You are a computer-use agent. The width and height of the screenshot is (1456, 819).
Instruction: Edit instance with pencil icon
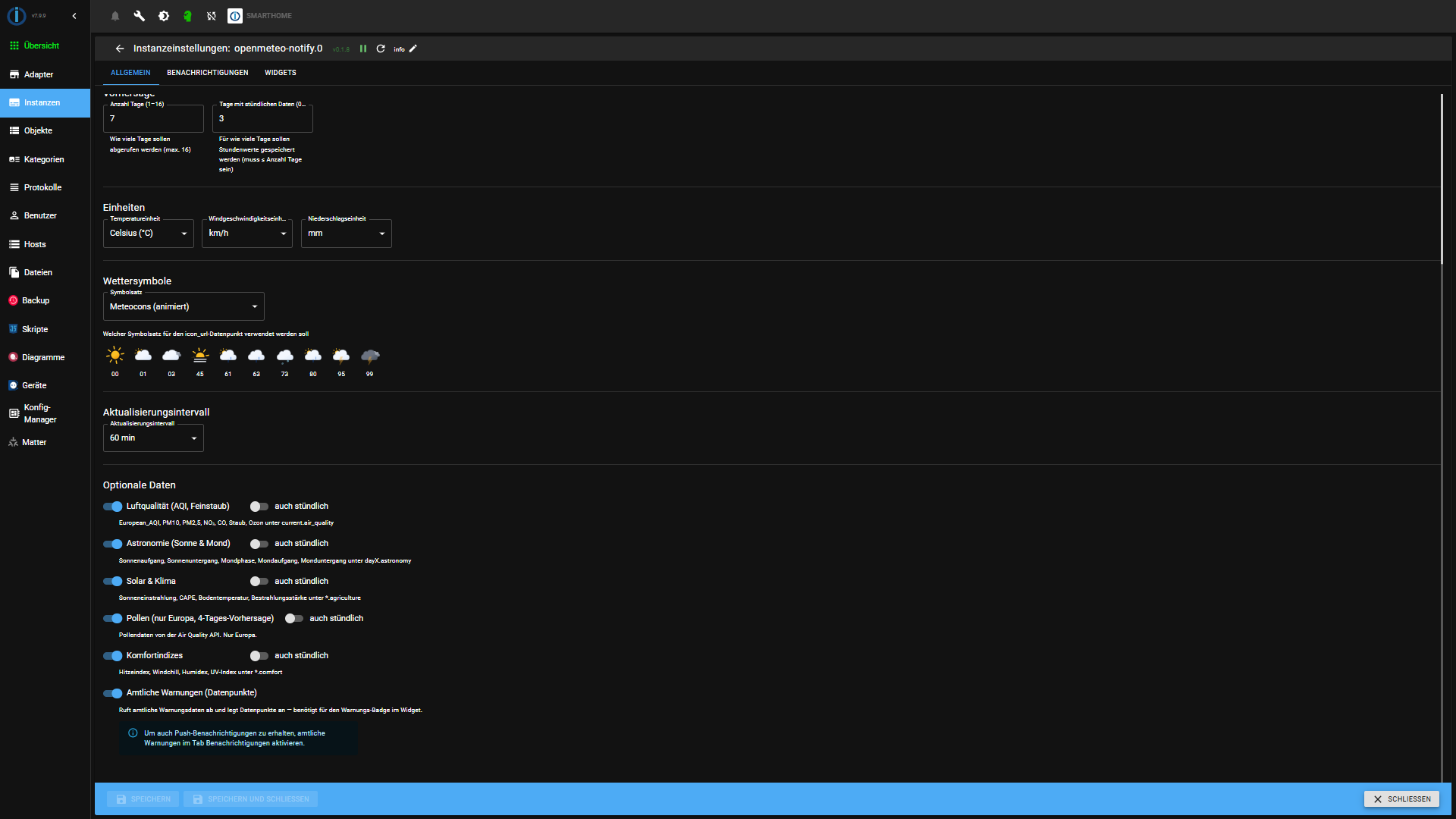(413, 49)
